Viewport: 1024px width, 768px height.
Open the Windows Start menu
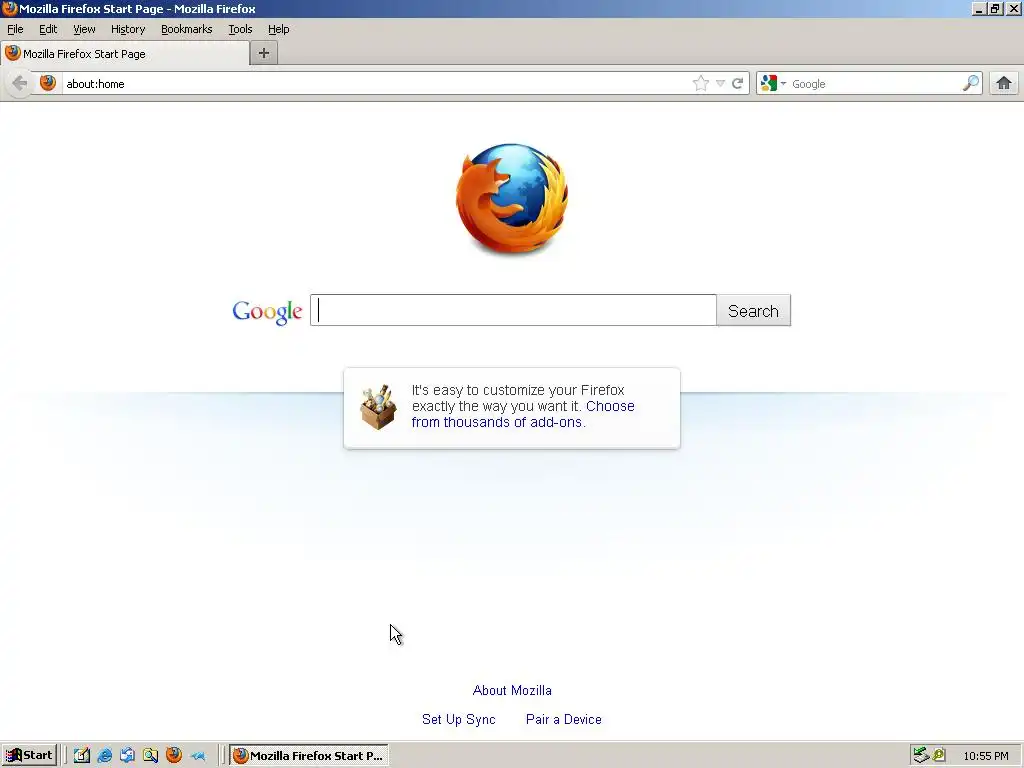[29, 755]
